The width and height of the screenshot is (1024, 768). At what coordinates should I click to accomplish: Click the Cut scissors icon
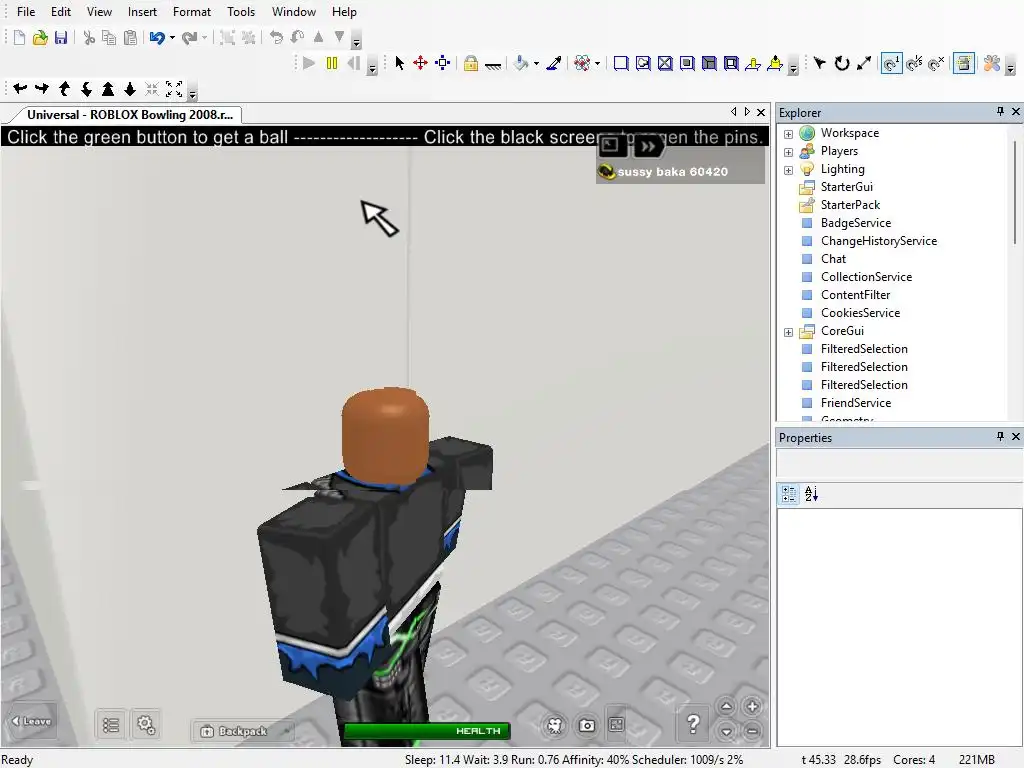(89, 38)
